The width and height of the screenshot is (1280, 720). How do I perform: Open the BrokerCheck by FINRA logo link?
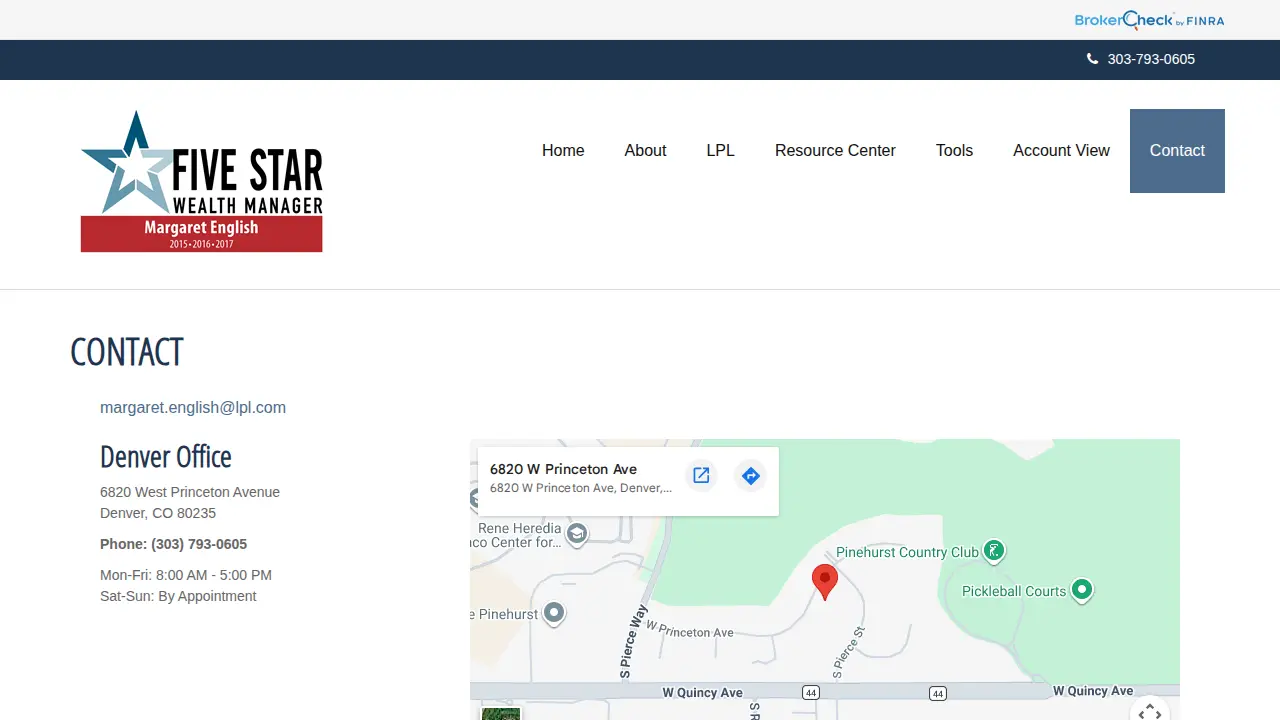[x=1149, y=20]
